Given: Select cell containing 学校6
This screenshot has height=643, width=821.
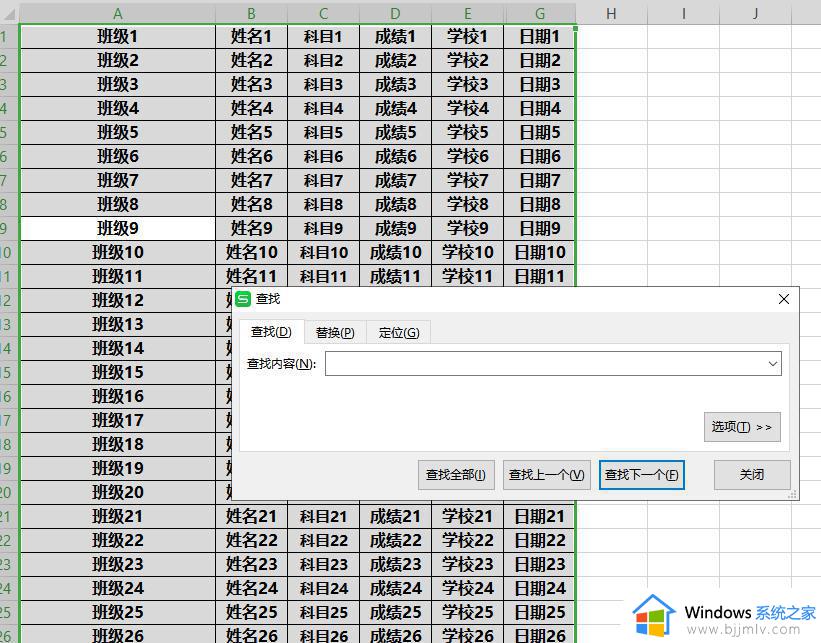Looking at the screenshot, I should coord(468,157).
